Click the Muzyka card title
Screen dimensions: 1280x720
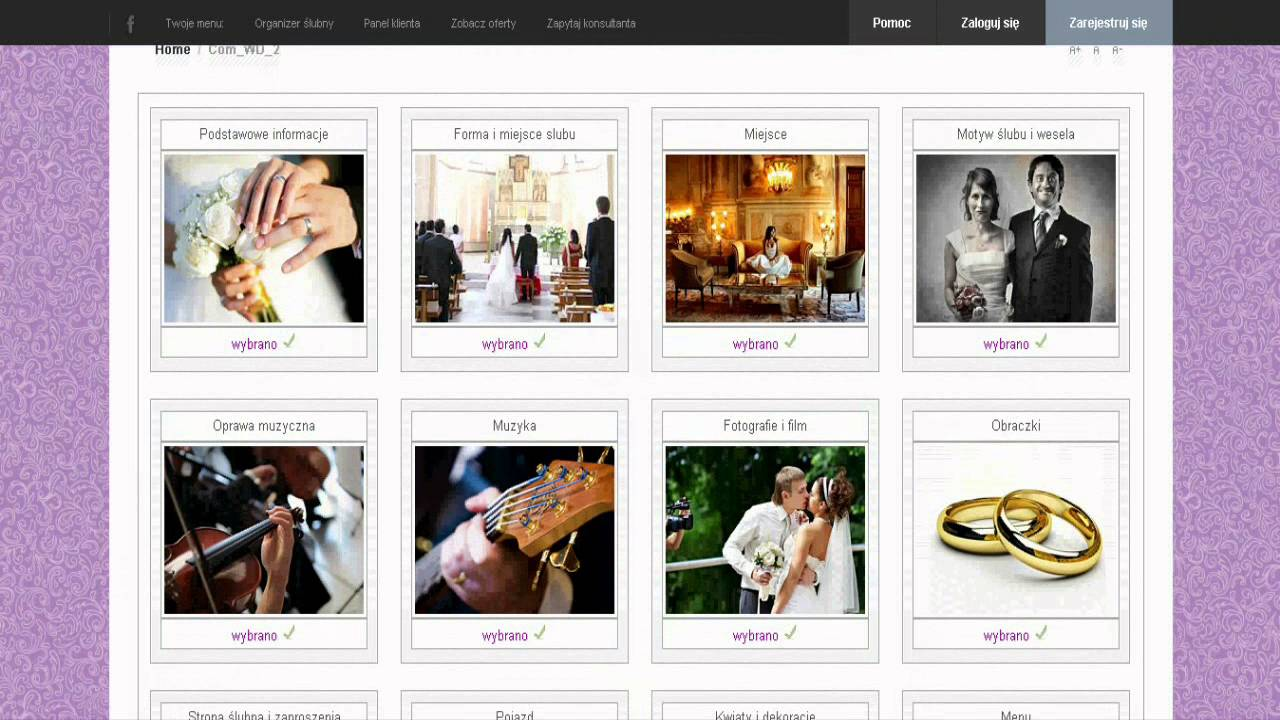515,426
